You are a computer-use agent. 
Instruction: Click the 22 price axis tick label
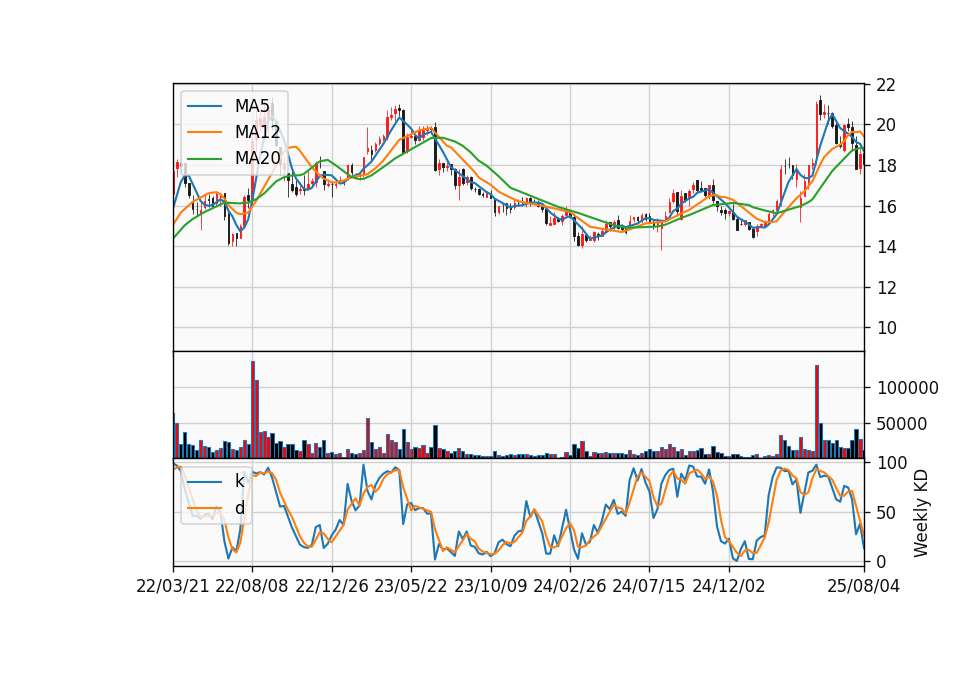886,85
